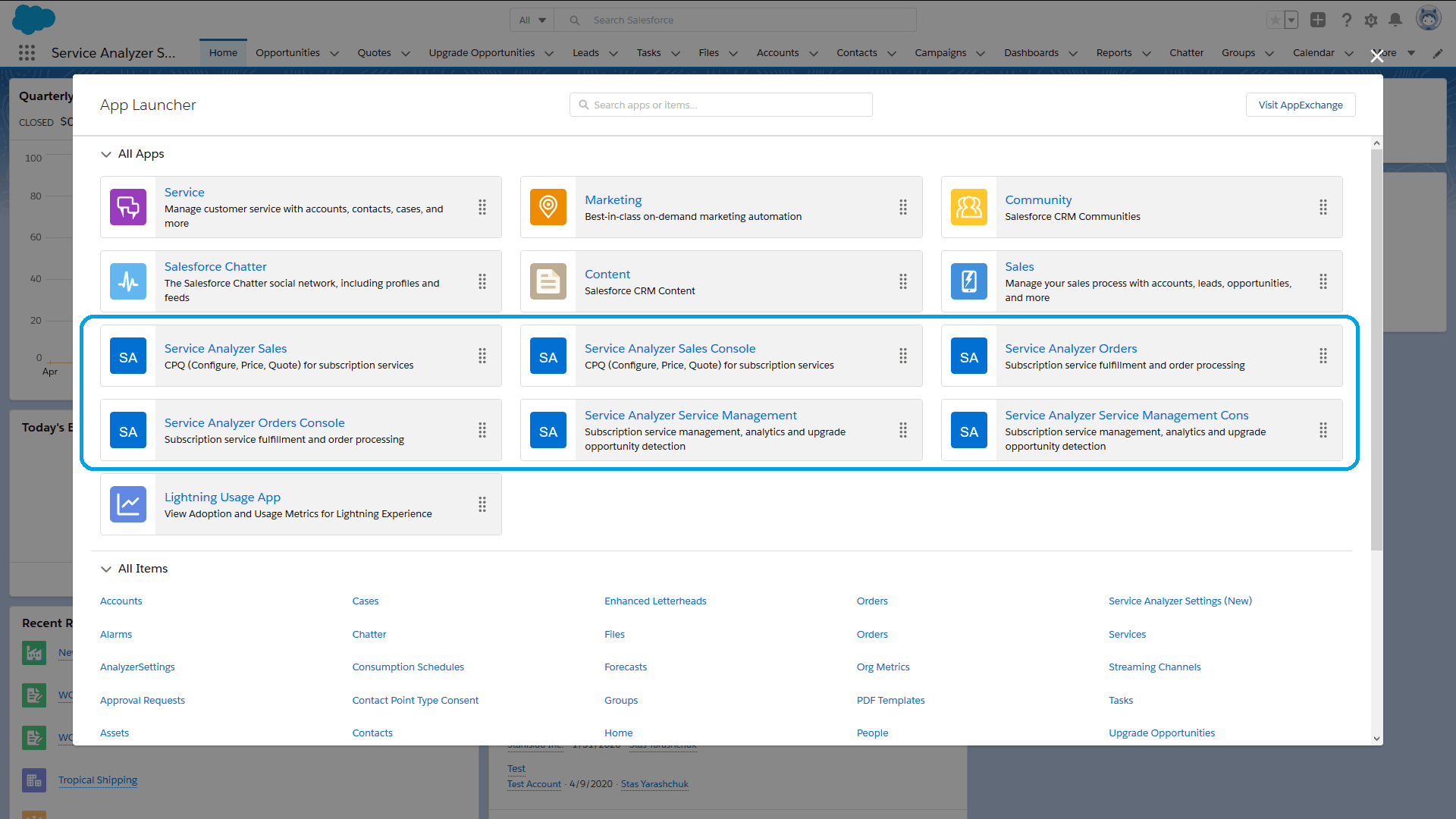Image resolution: width=1456 pixels, height=819 pixels.
Task: Open the Marketing app
Action: [x=613, y=199]
